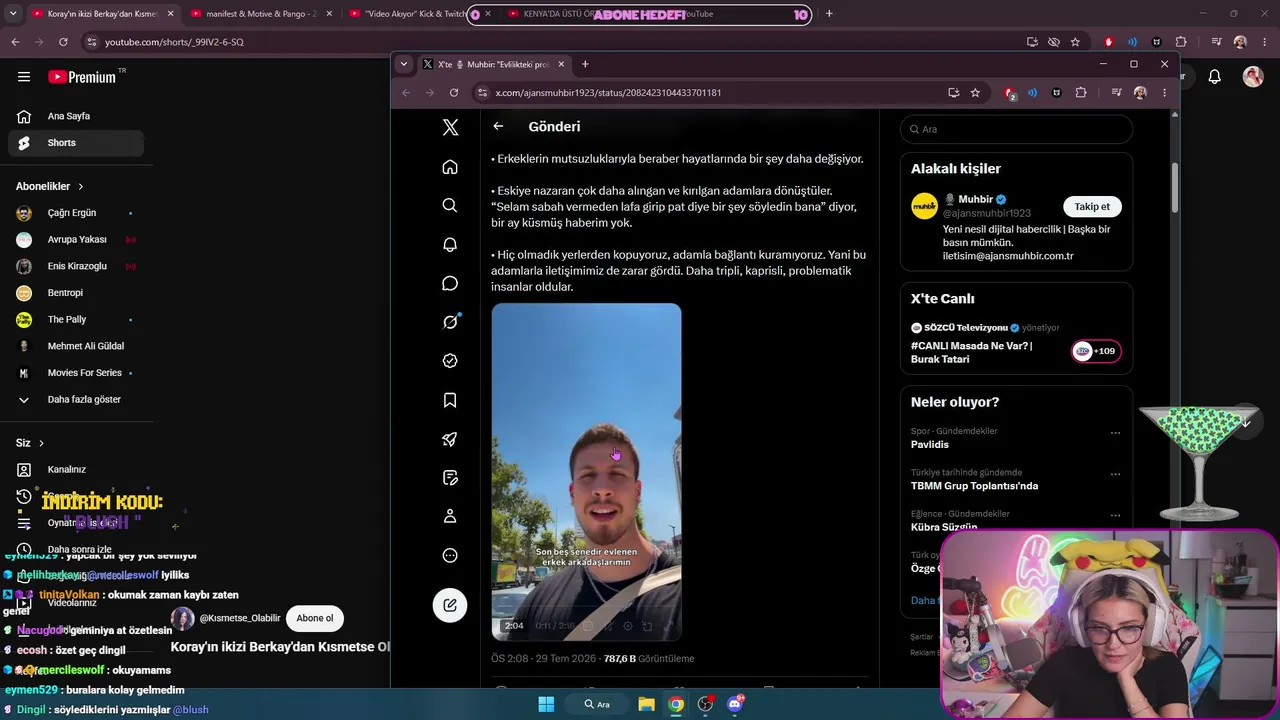Open Windows Start menu
Image resolution: width=1280 pixels, height=720 pixels.
546,704
